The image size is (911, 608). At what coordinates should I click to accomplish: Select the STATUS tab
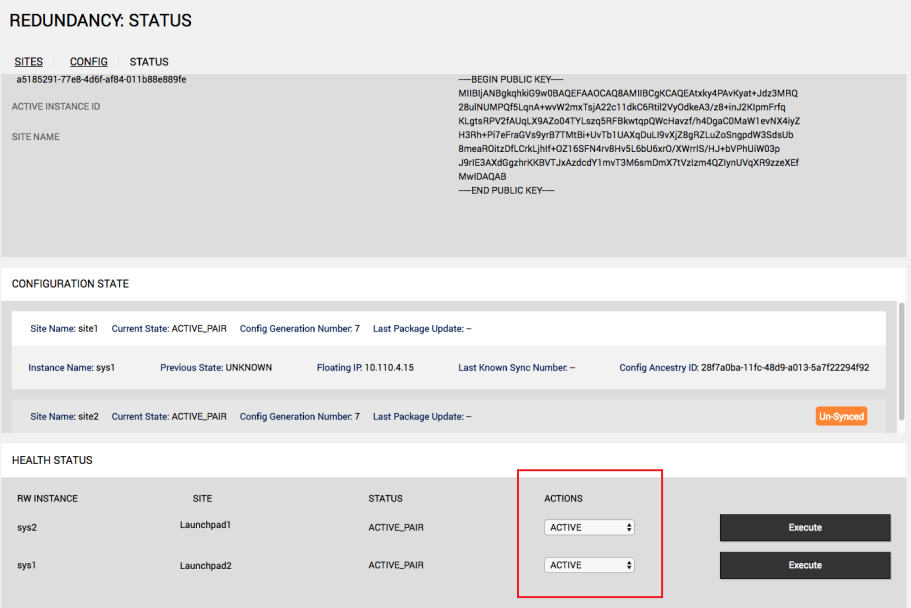coord(149,62)
